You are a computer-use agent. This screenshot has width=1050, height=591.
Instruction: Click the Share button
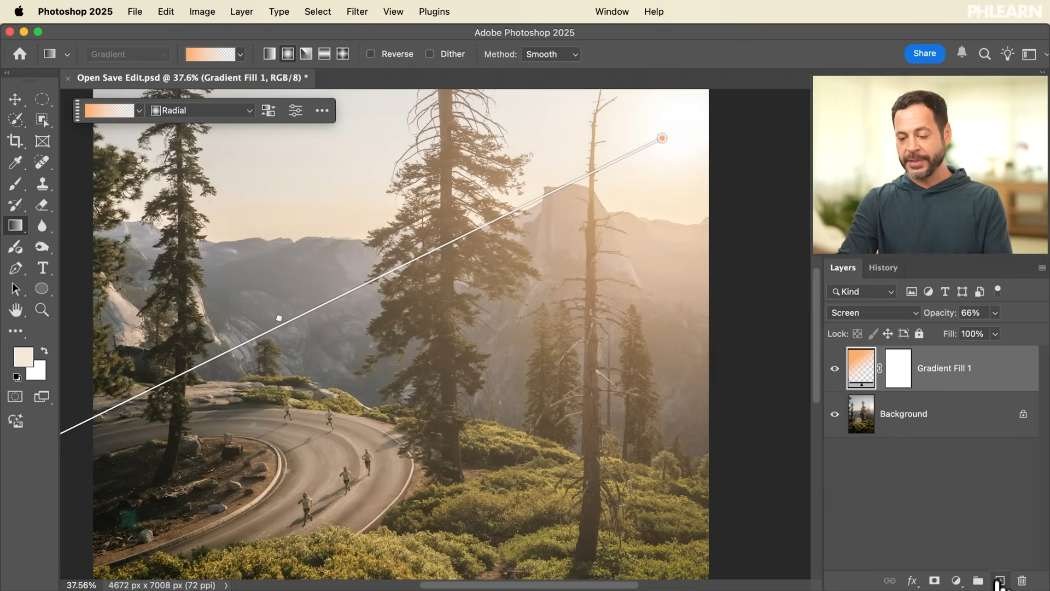tap(924, 54)
